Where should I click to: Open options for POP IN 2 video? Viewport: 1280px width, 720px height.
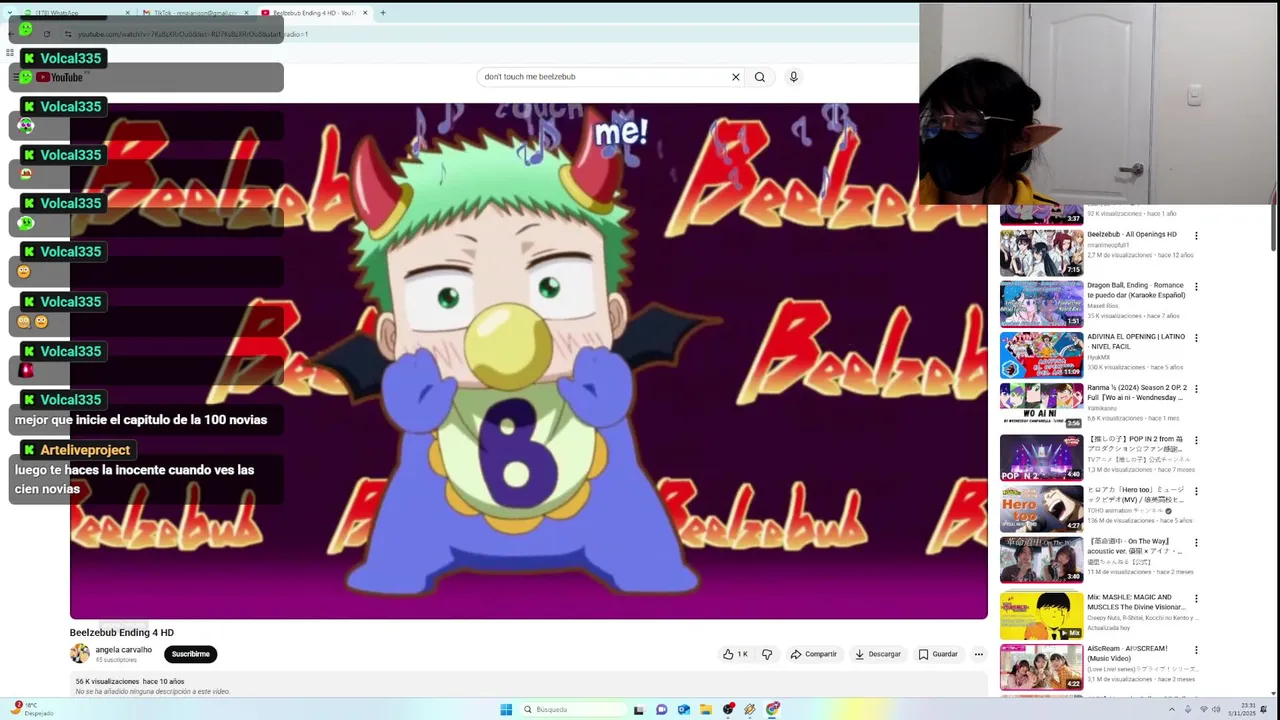click(x=1196, y=440)
